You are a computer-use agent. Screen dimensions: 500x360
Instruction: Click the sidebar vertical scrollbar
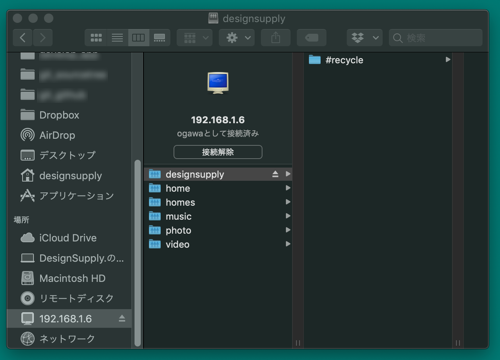point(137,253)
